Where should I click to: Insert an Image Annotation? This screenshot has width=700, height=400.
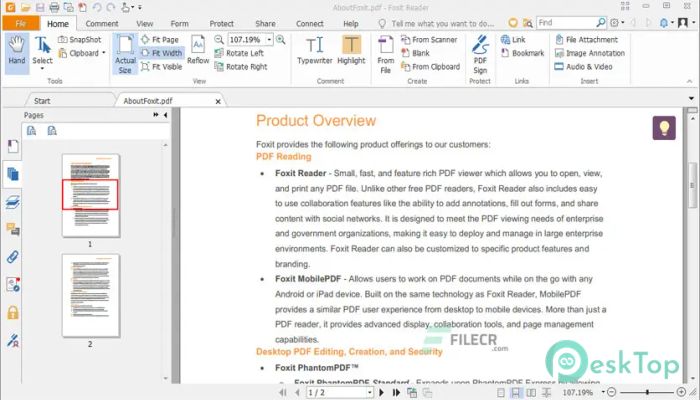point(589,53)
